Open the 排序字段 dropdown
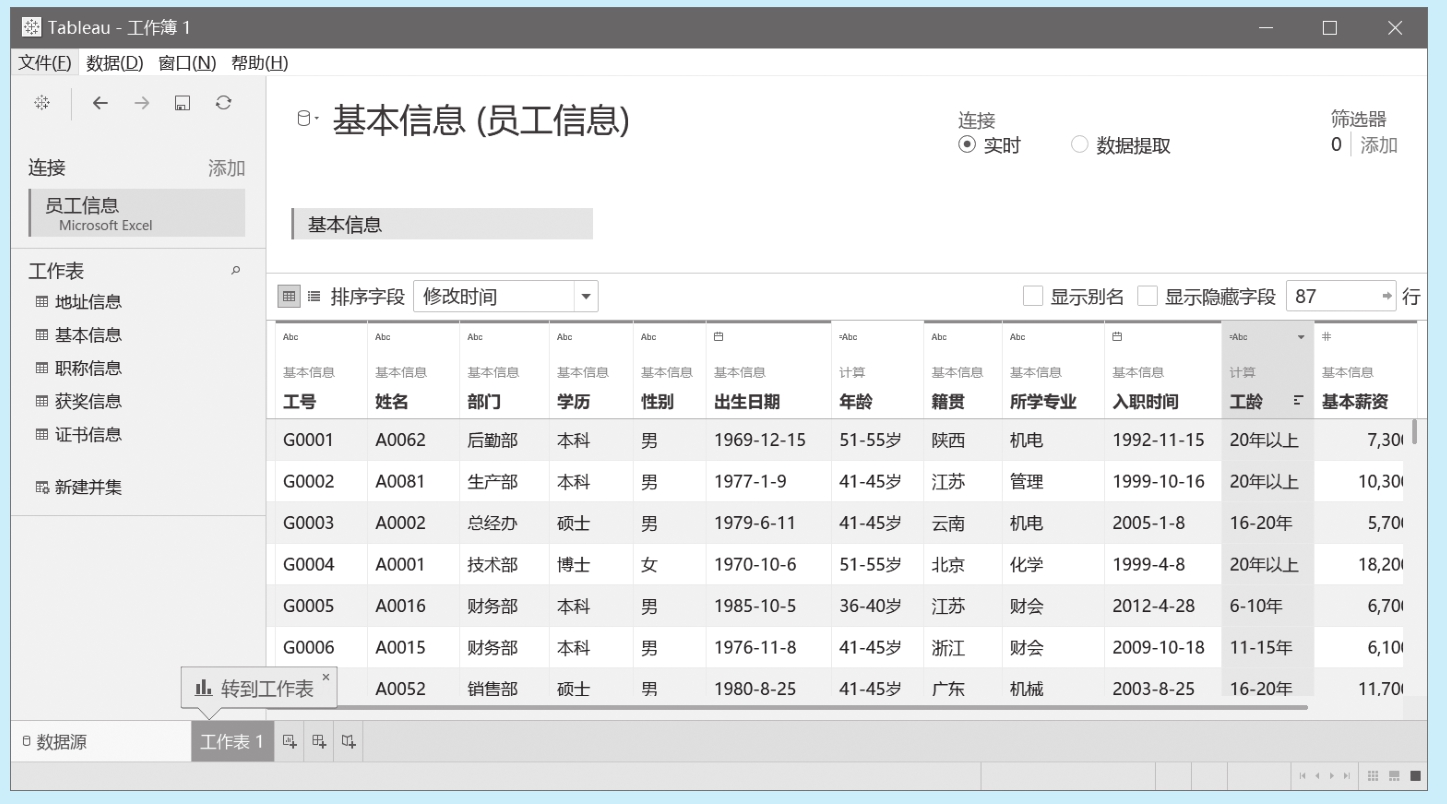The height and width of the screenshot is (804, 1447). [x=585, y=296]
